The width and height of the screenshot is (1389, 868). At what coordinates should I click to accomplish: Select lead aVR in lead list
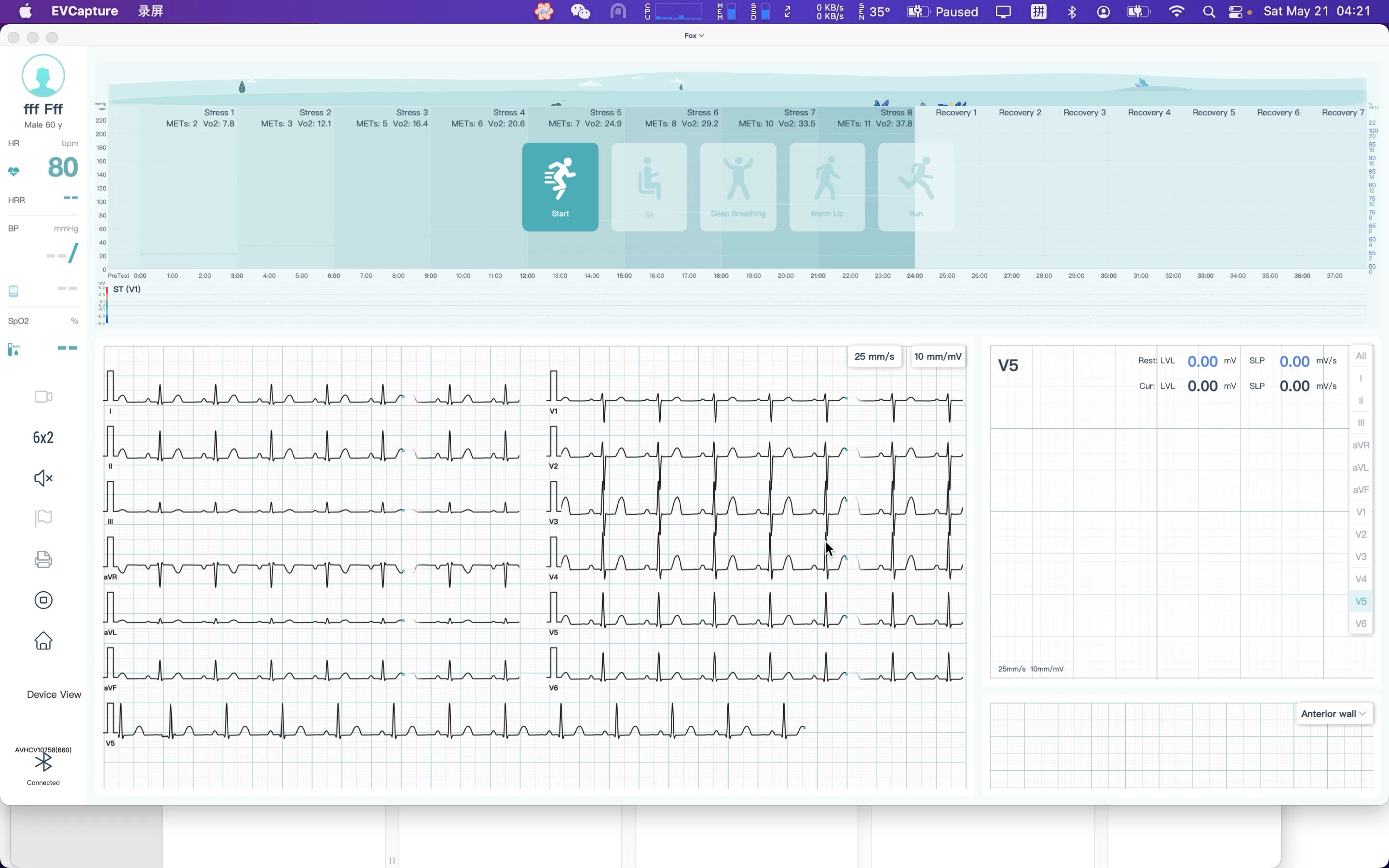point(1361,446)
